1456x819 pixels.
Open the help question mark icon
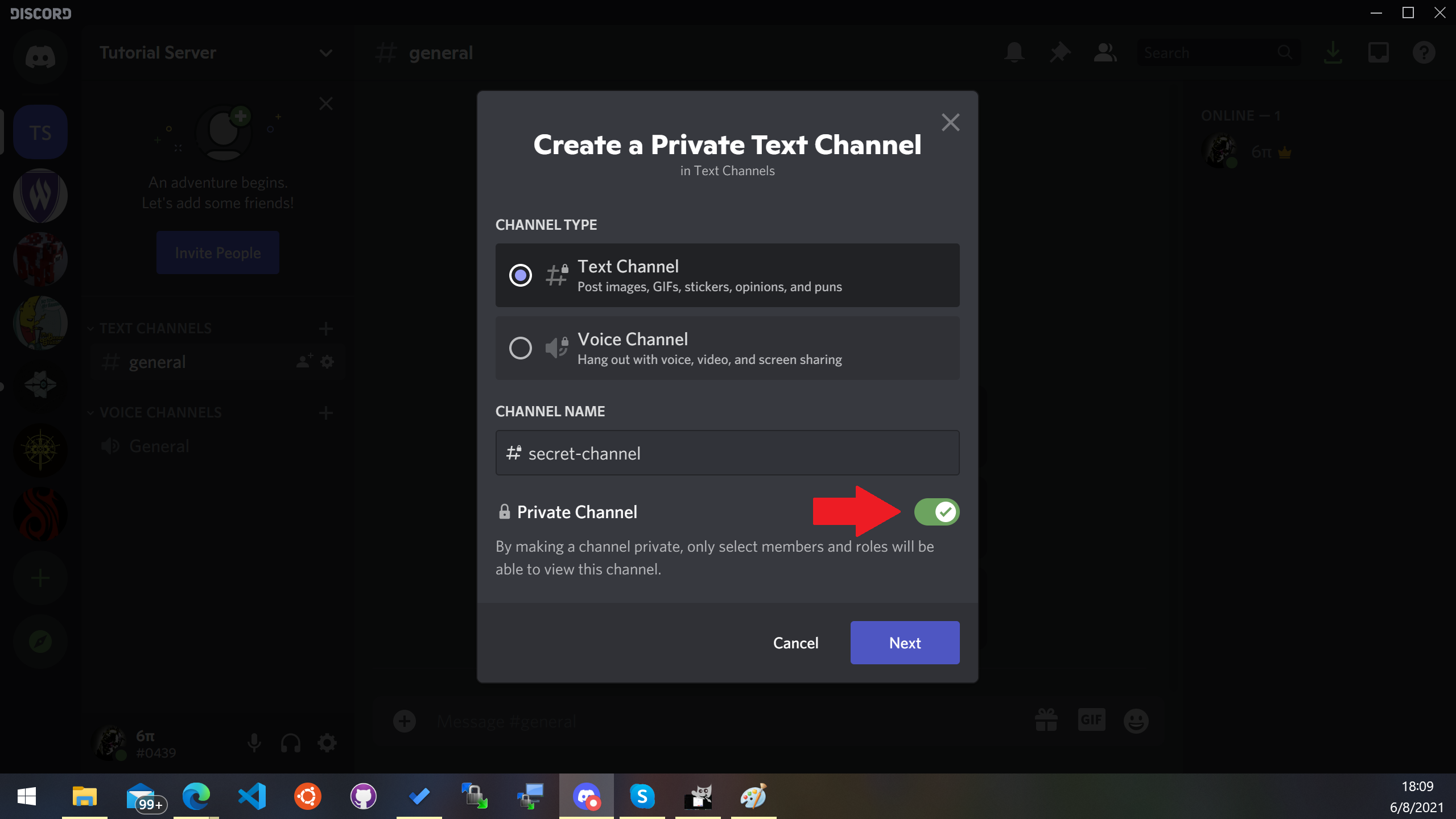tap(1424, 52)
